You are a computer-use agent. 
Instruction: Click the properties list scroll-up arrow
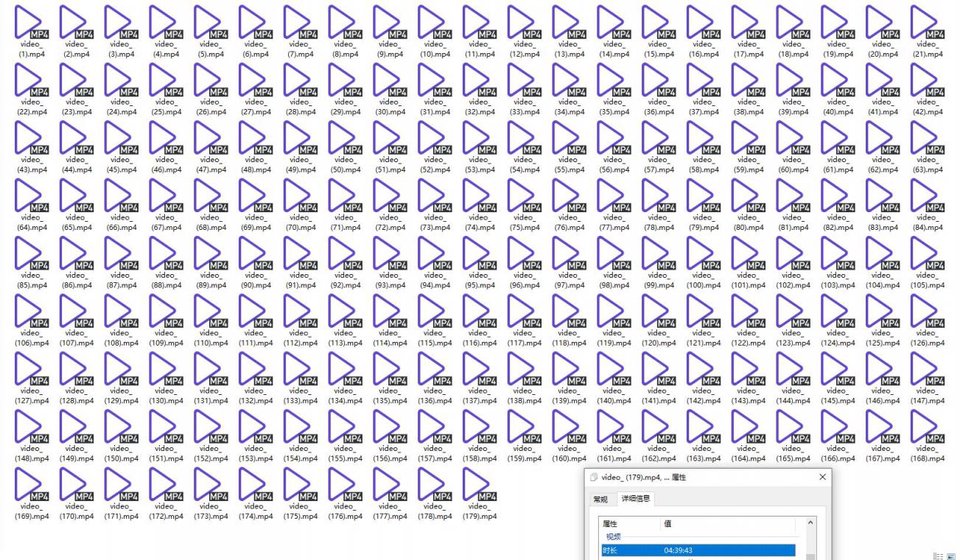809,524
